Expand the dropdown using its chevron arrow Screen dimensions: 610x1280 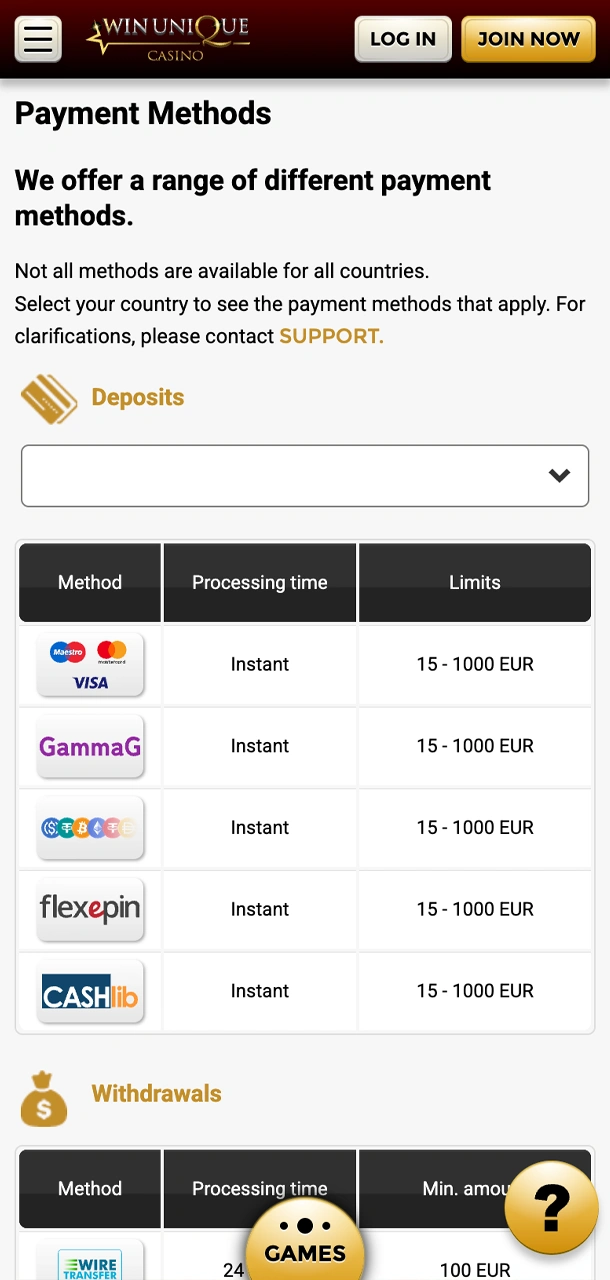tap(559, 475)
